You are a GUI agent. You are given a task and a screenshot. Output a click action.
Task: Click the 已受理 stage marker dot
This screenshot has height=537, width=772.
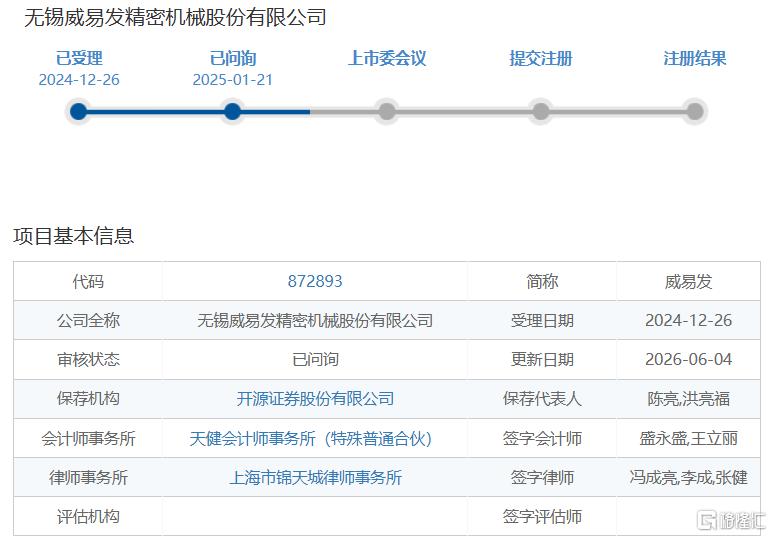click(79, 112)
